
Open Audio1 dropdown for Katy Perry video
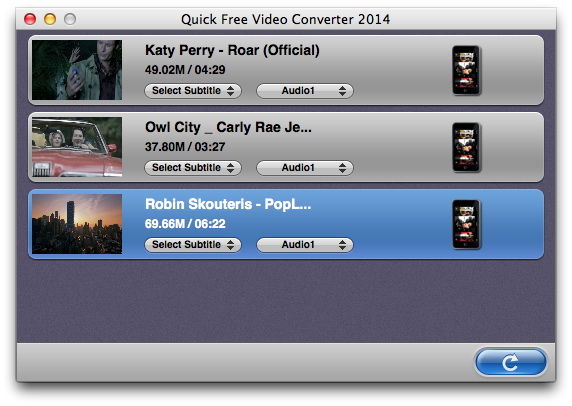tap(305, 90)
